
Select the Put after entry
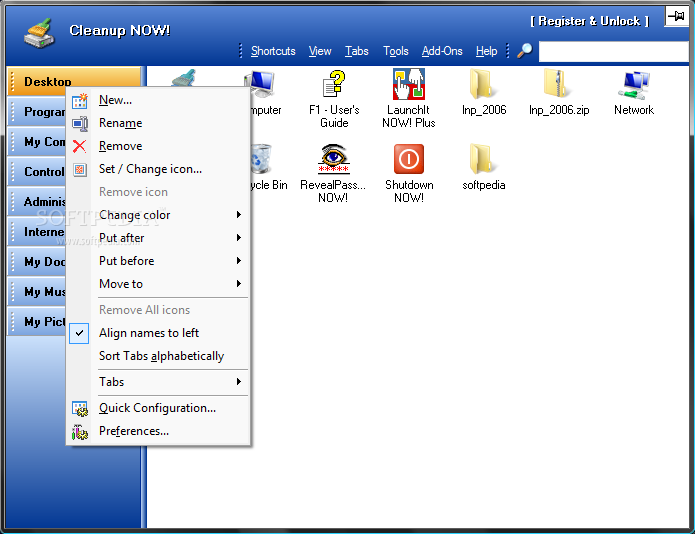click(159, 238)
